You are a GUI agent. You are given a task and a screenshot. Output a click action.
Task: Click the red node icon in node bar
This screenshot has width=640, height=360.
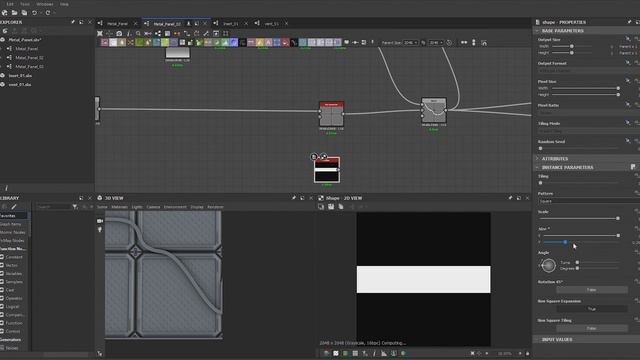tap(285, 42)
